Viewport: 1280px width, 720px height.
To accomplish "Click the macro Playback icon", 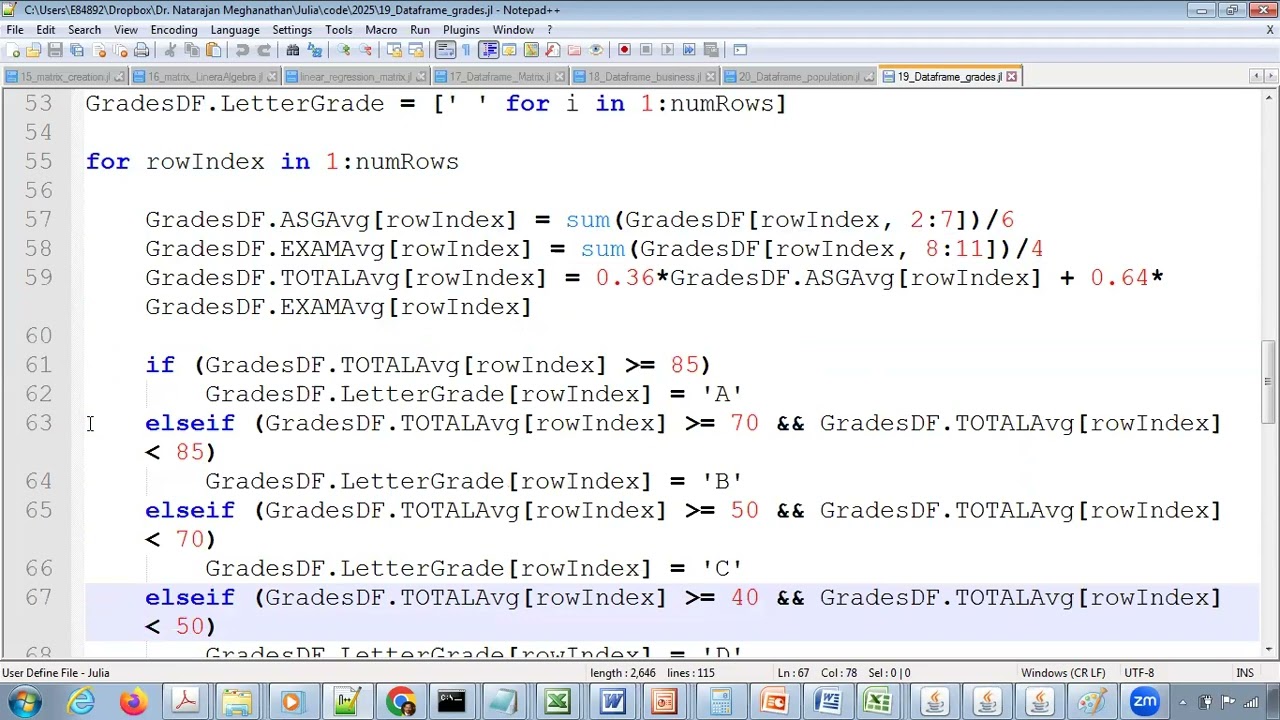I will coord(668,50).
